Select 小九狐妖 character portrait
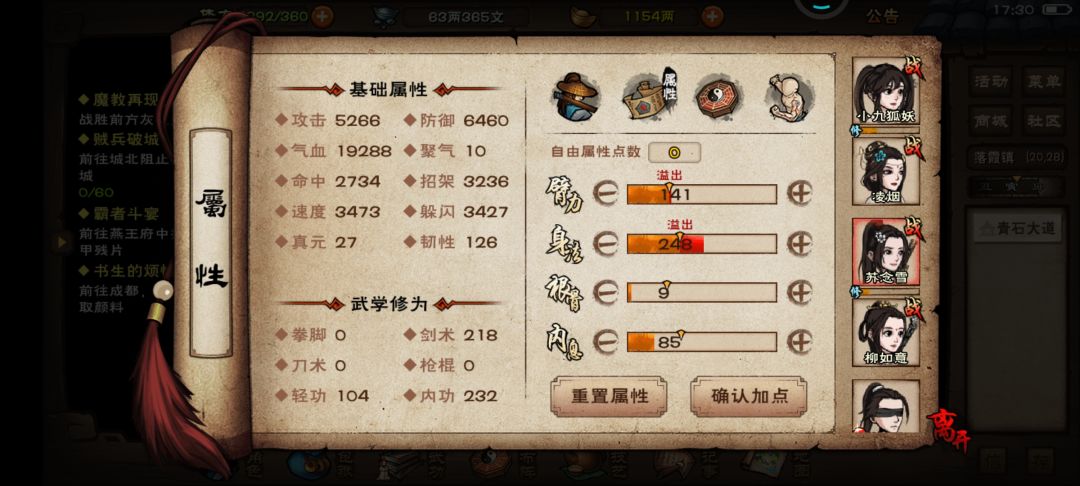 [886, 92]
